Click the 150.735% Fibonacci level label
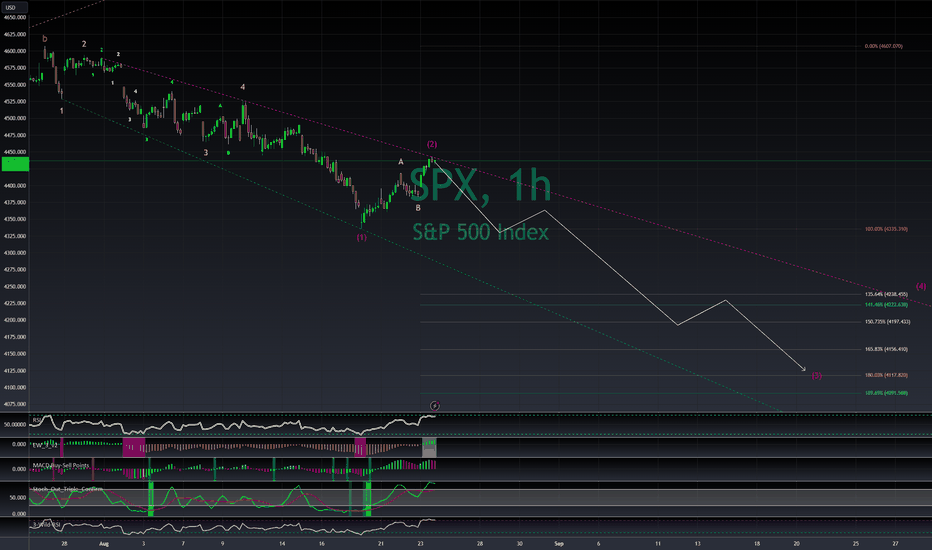The width and height of the screenshot is (932, 550). [x=887, y=322]
